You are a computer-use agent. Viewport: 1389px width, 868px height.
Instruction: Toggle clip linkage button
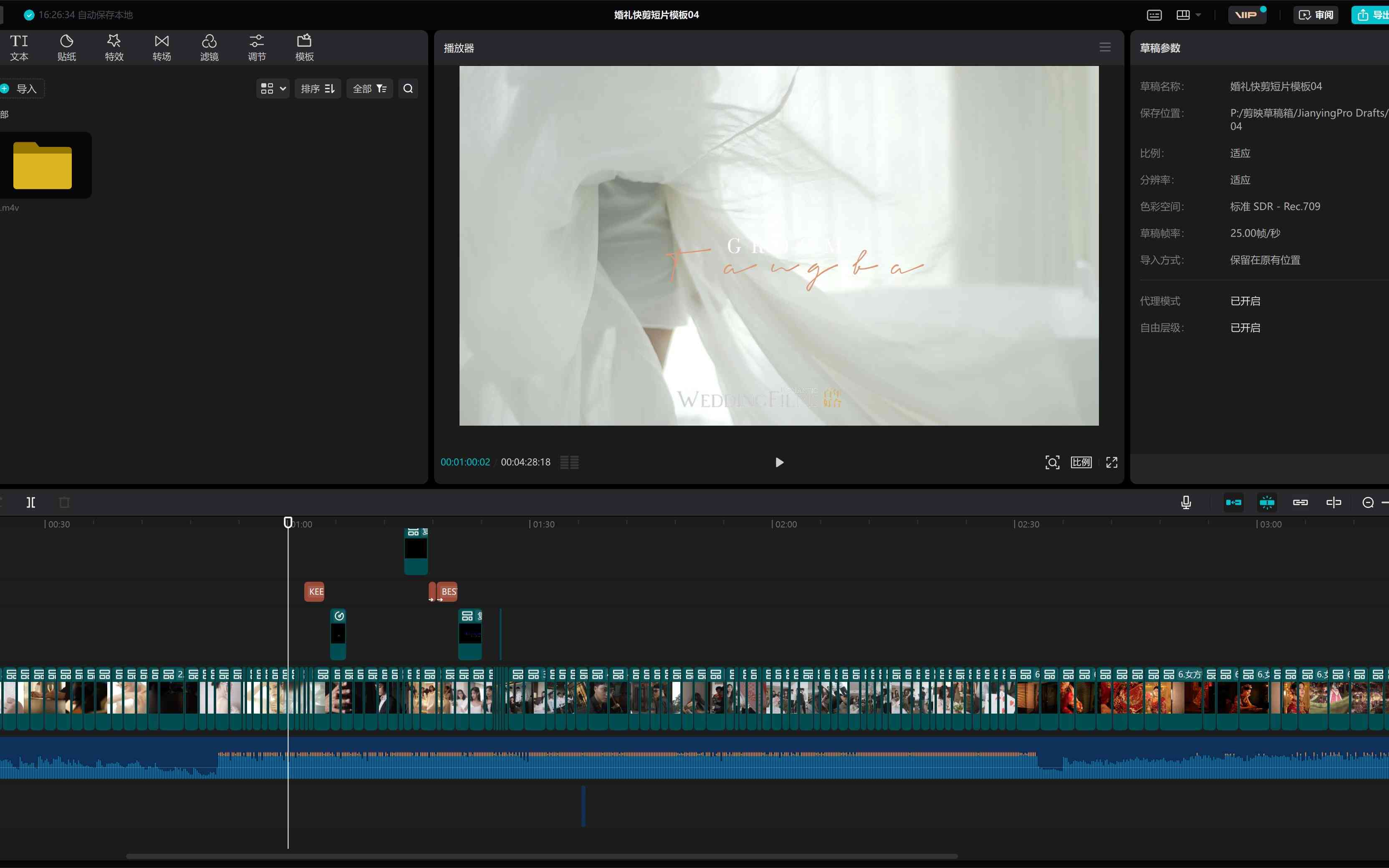pos(1300,502)
